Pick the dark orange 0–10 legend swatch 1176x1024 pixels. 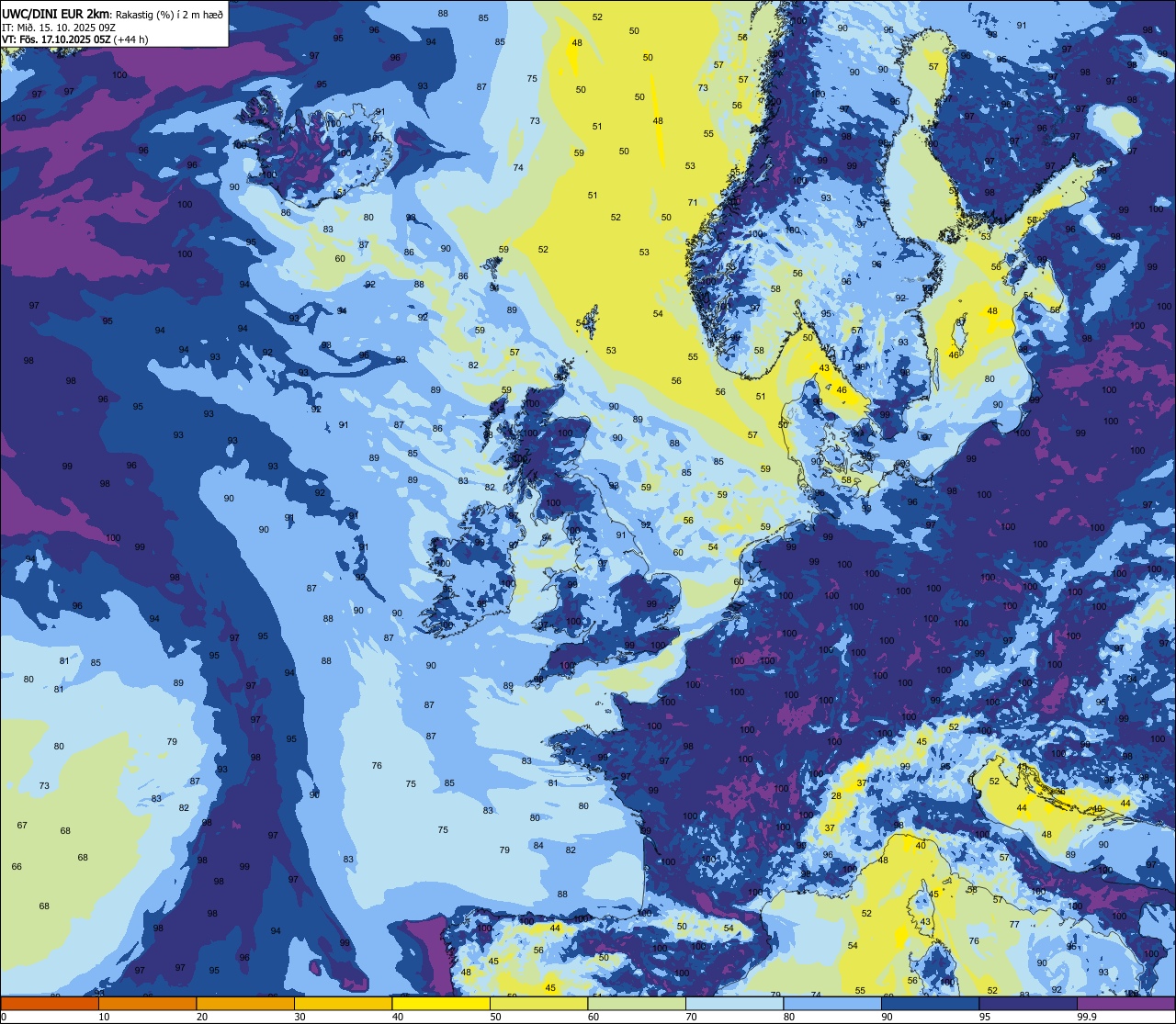pos(50,1003)
